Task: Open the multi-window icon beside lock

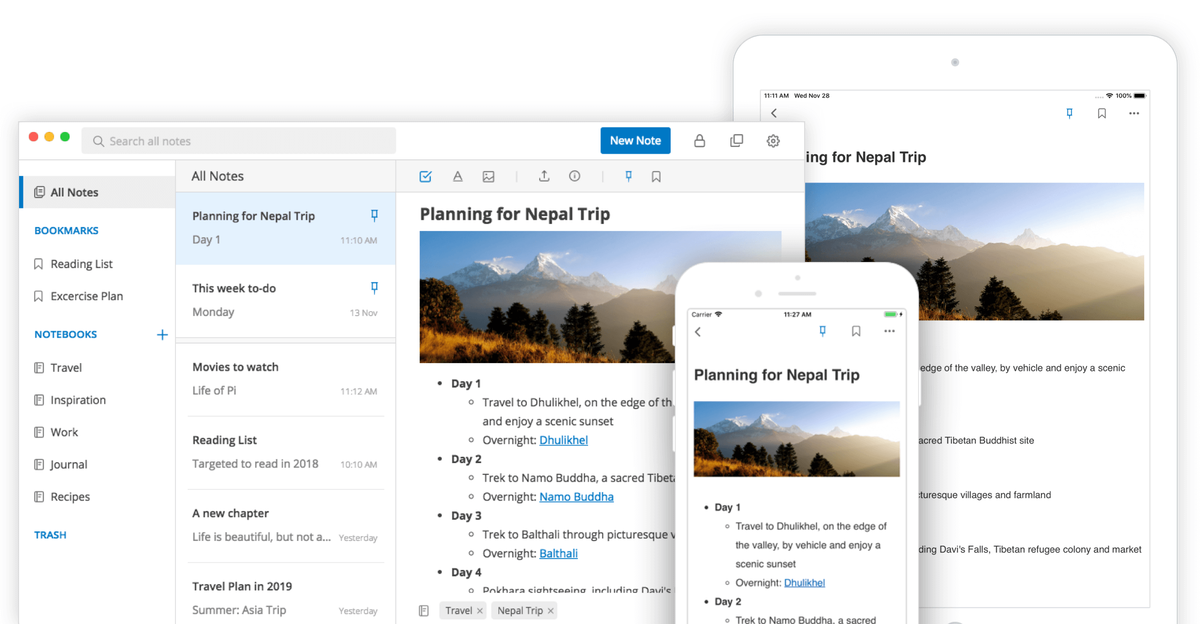Action: (x=737, y=141)
